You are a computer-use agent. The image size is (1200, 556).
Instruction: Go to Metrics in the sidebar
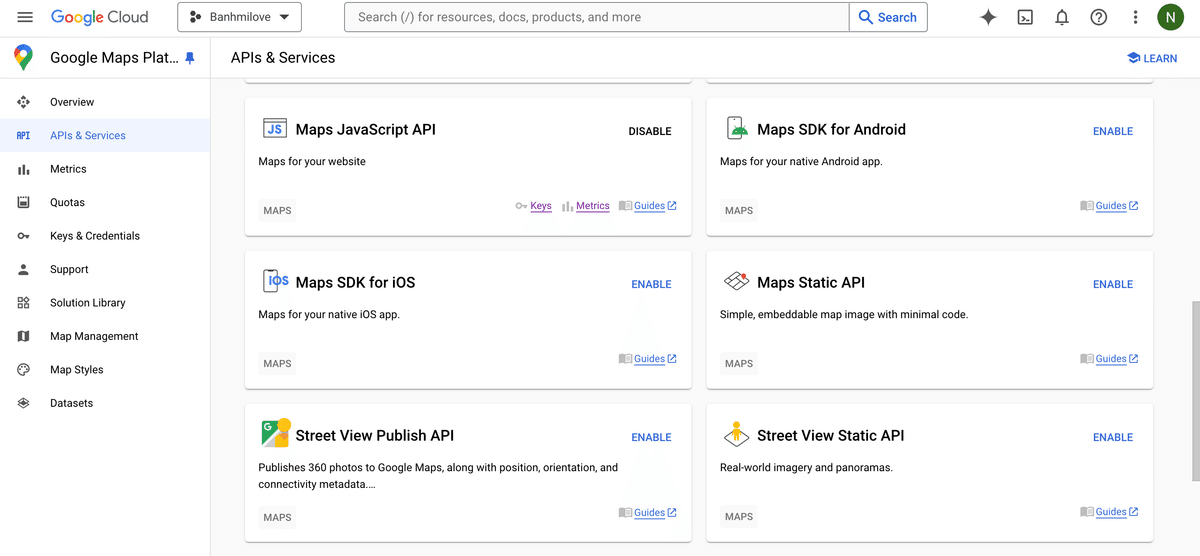click(x=68, y=169)
